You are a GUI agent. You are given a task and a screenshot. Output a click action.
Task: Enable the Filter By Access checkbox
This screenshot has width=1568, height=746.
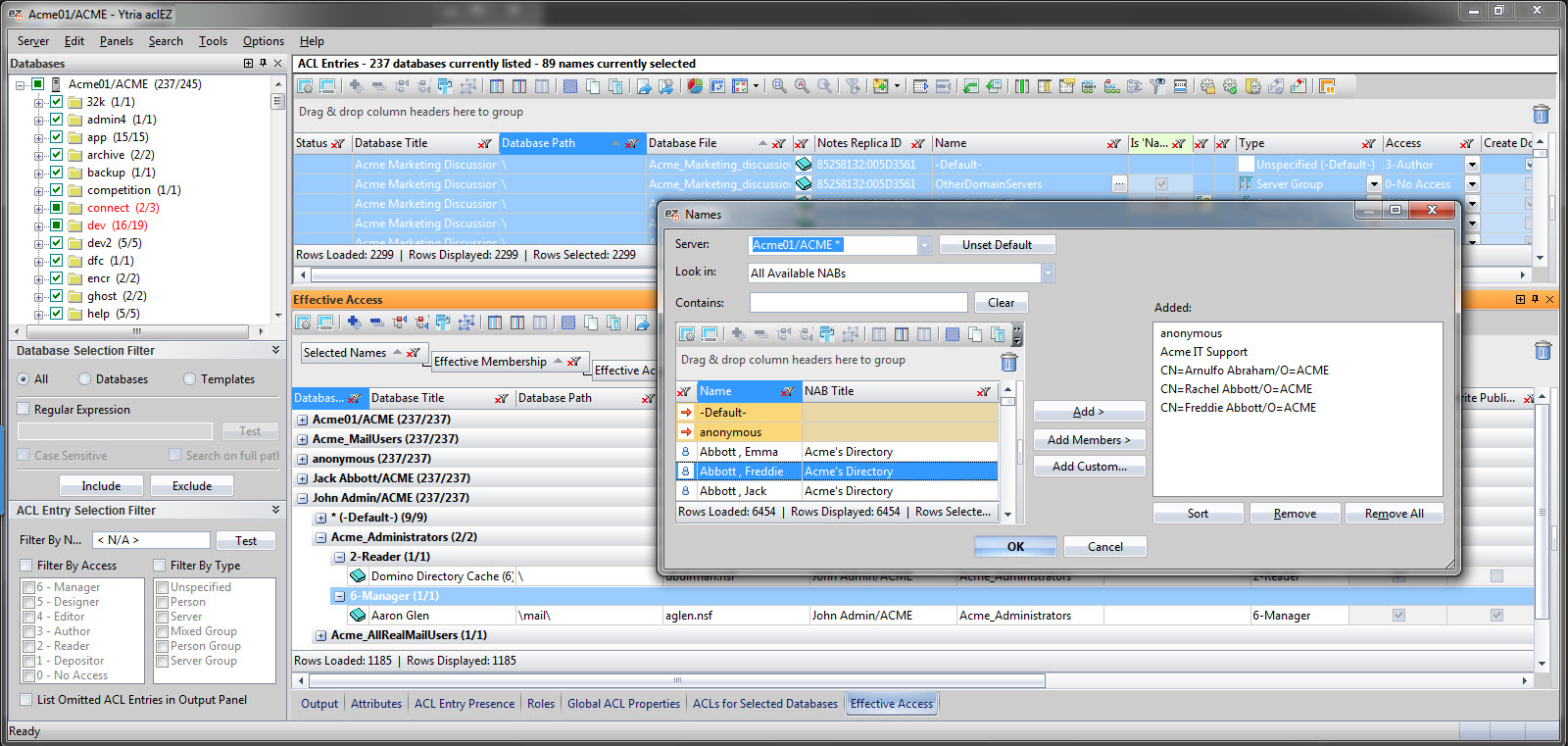click(26, 565)
